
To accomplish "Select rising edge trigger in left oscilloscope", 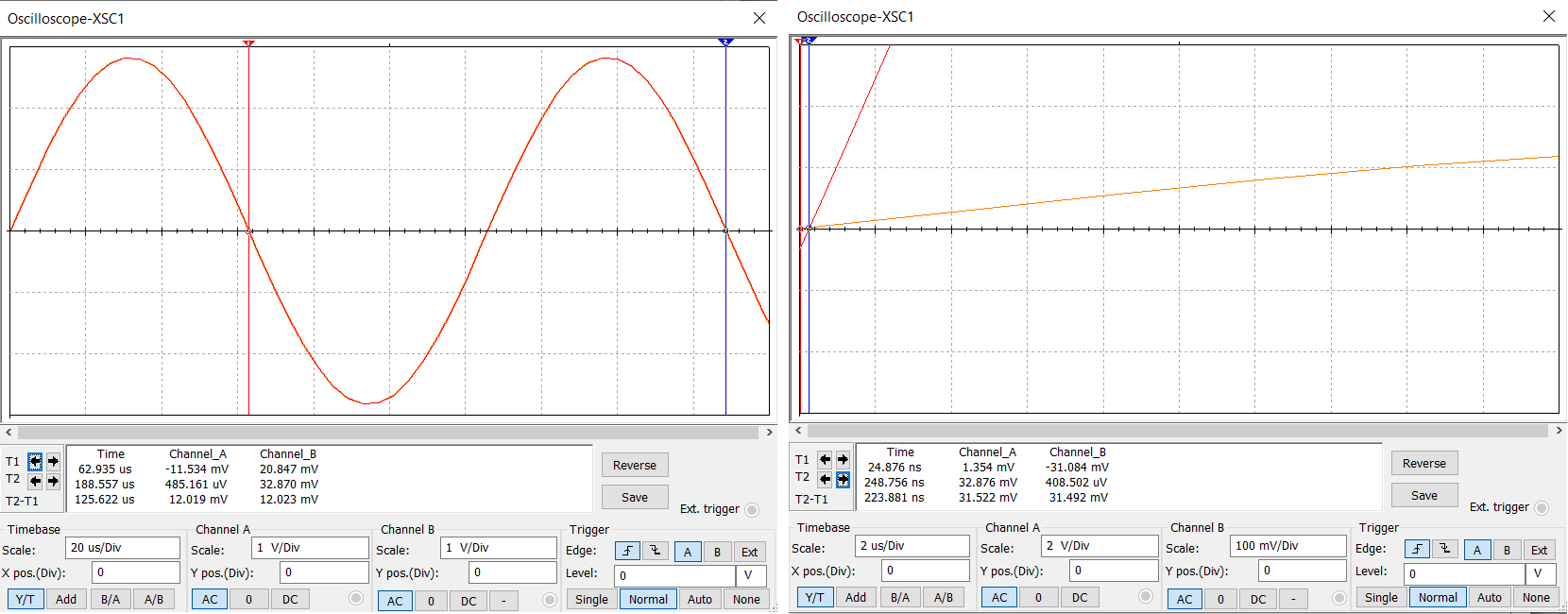I will [x=627, y=552].
